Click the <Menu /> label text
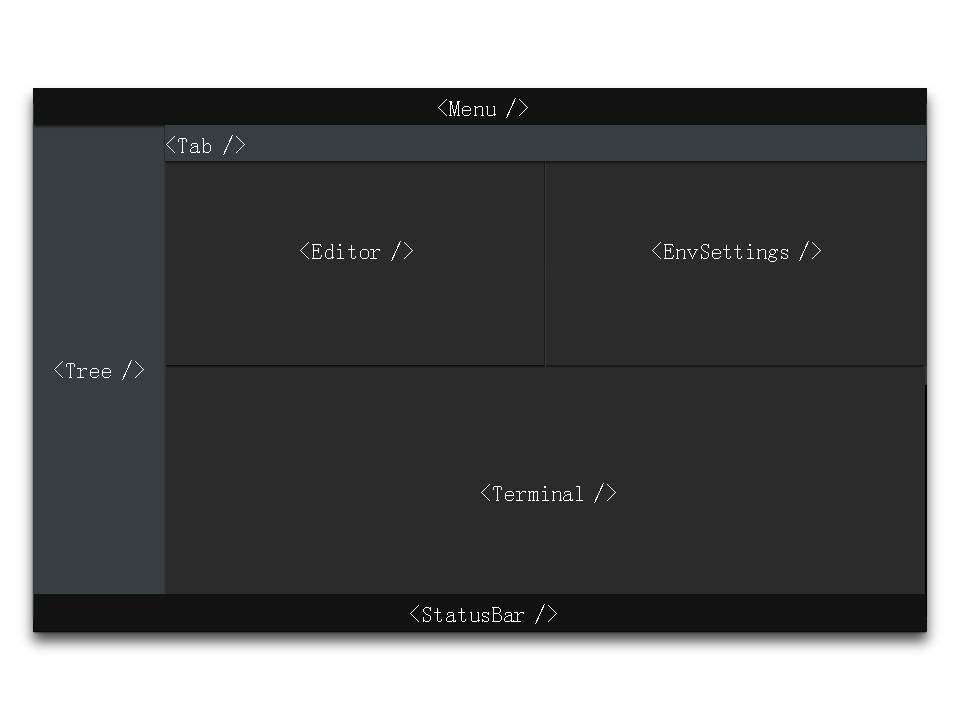Image resolution: width=960 pixels, height=720 pixels. pyautogui.click(x=482, y=109)
